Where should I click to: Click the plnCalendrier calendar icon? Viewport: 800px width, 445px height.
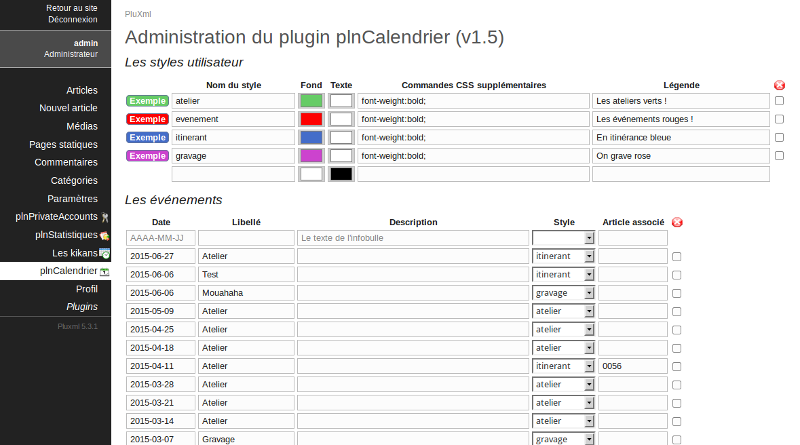(104, 271)
